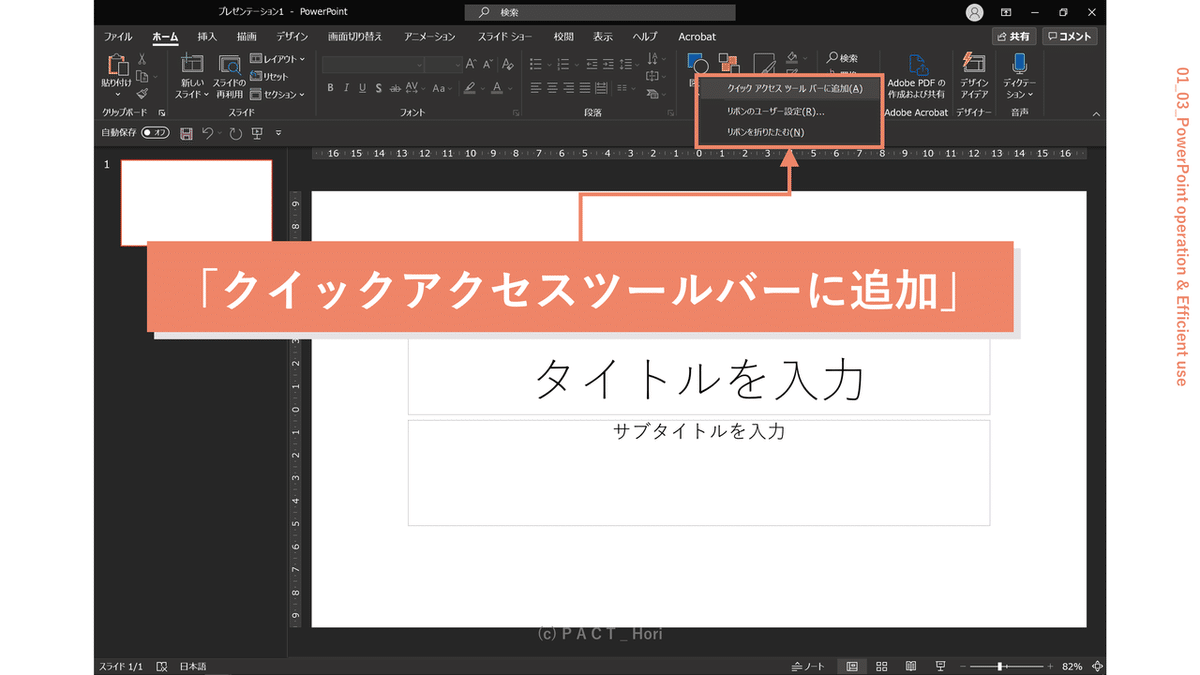Screen dimensions: 1200x675
Task: Select slide 1 thumbnail
Action: [x=196, y=202]
